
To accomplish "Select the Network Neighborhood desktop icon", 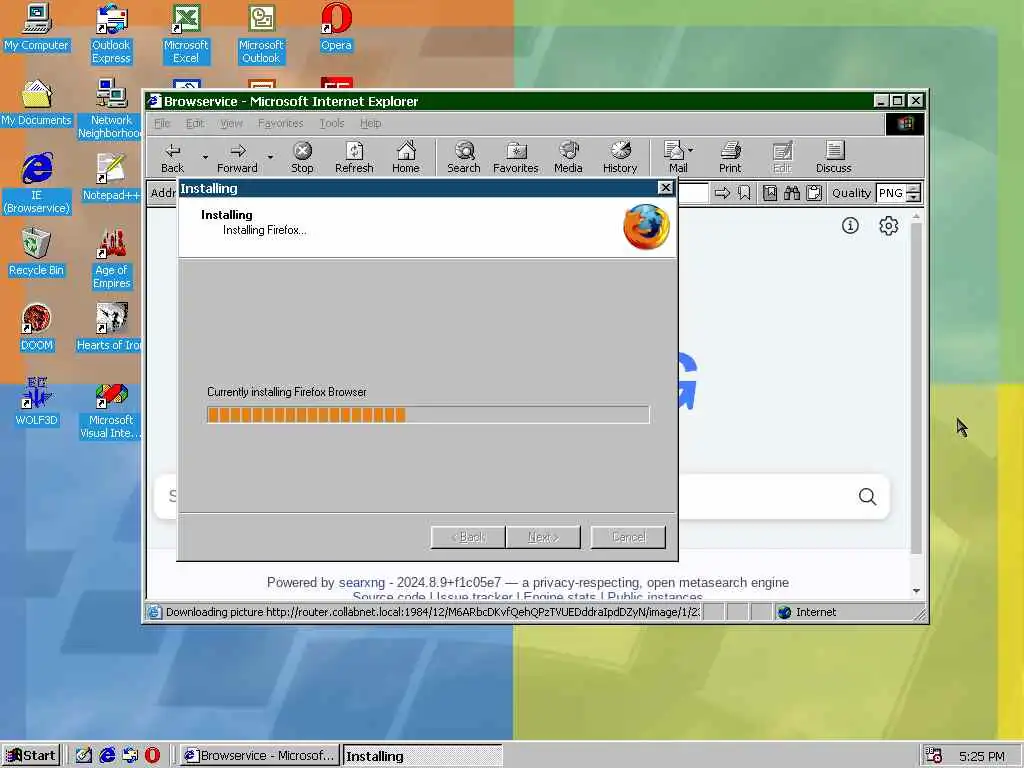I will (111, 109).
